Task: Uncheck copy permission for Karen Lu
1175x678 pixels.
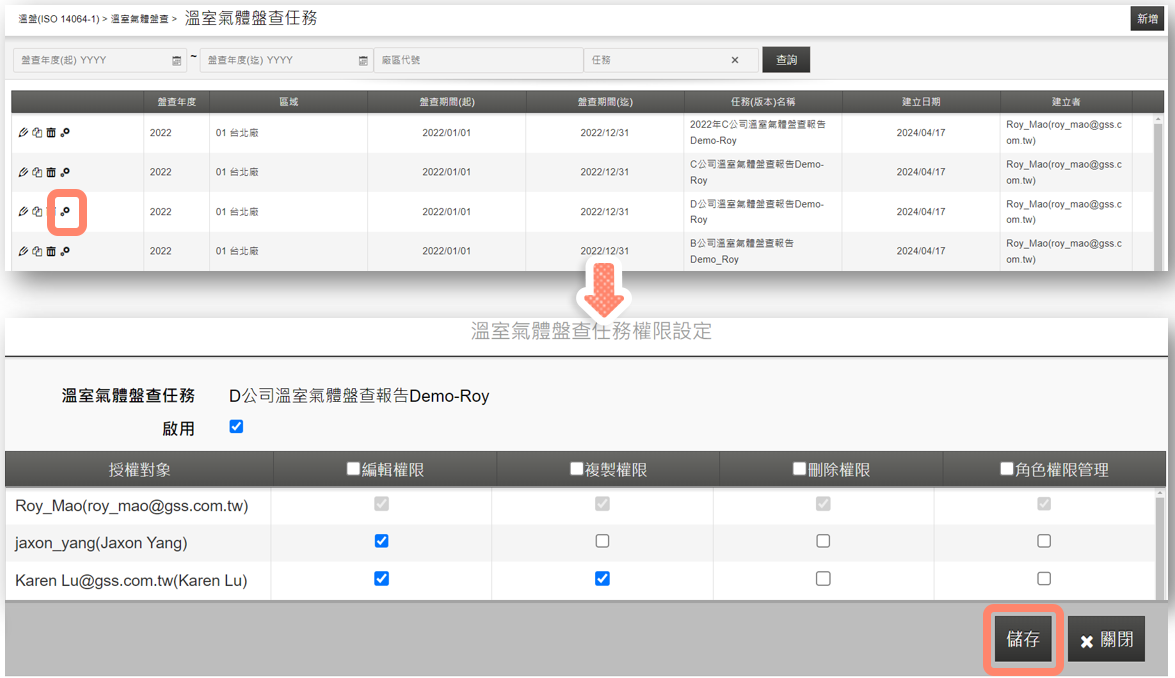Action: click(x=602, y=578)
